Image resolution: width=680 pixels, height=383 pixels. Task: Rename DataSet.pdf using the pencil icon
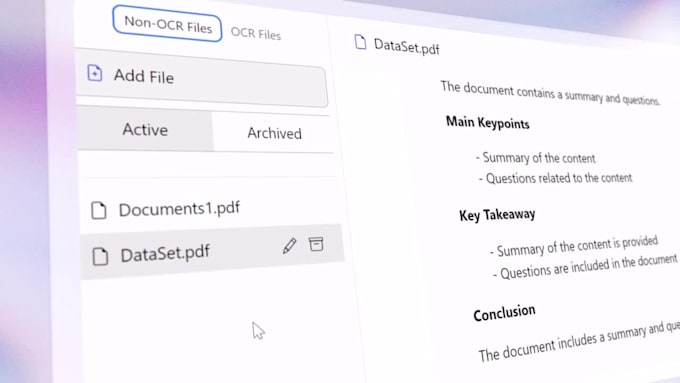coord(290,246)
